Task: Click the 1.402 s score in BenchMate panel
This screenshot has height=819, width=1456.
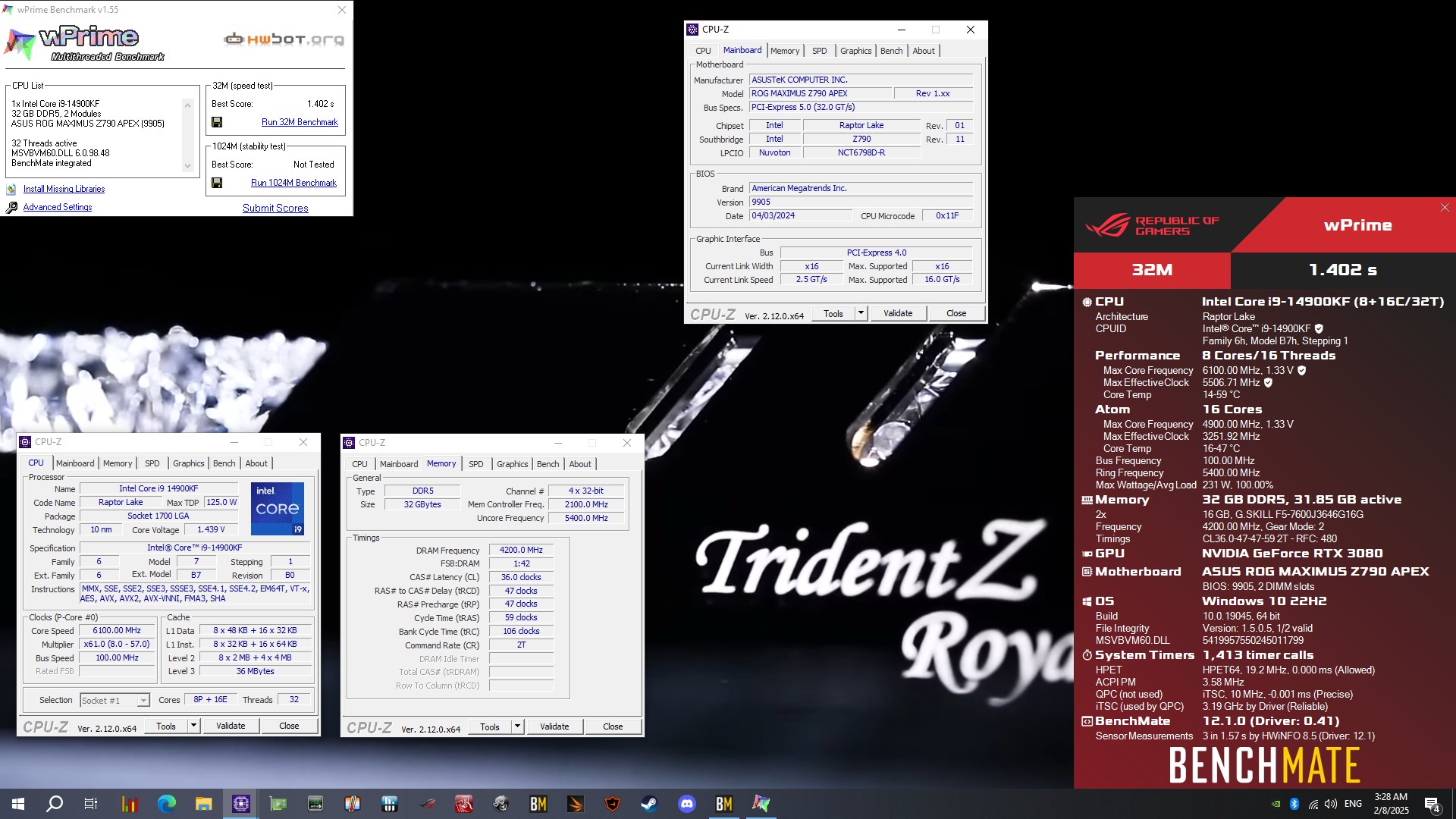Action: (1342, 270)
